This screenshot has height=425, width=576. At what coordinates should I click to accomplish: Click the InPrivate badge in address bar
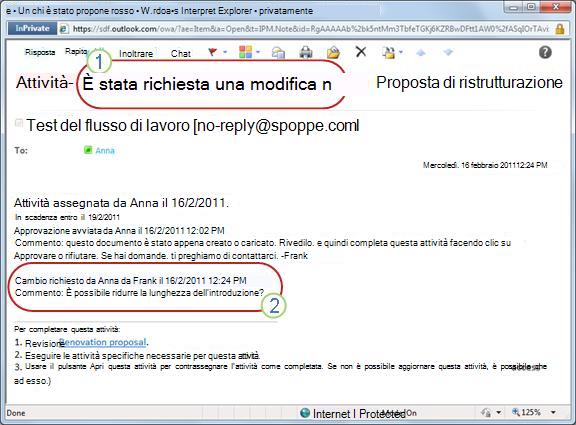32,28
